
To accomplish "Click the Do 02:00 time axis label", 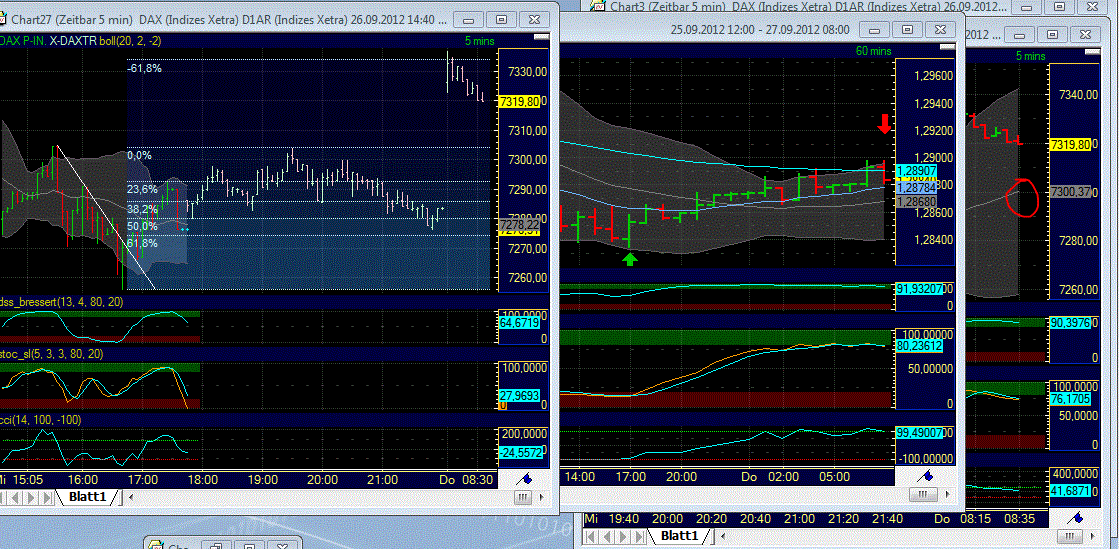I will click(771, 476).
